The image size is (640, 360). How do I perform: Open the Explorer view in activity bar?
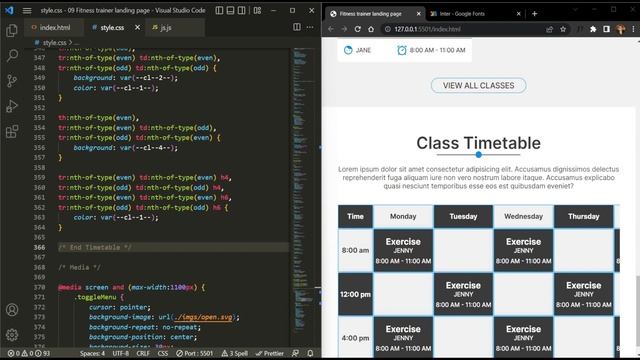point(12,31)
